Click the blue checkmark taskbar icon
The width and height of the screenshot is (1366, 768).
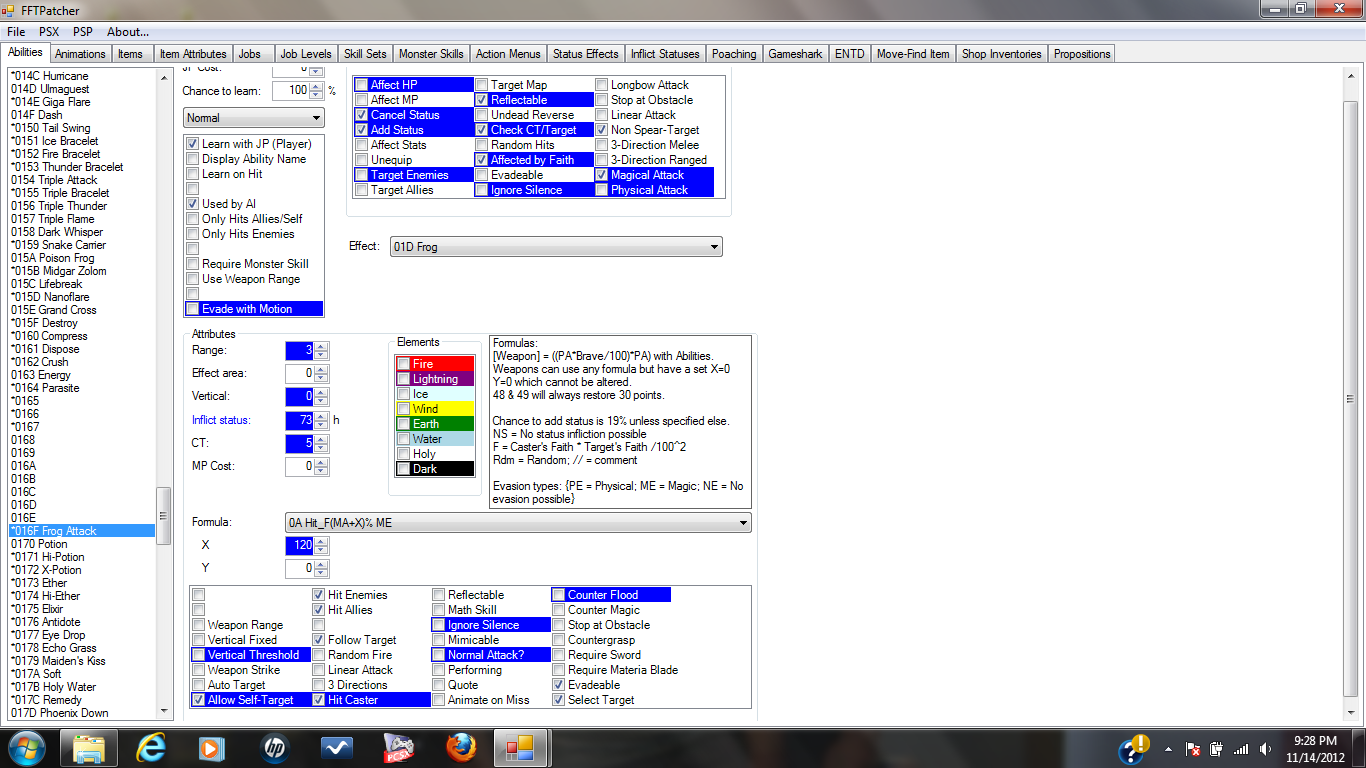(x=336, y=748)
